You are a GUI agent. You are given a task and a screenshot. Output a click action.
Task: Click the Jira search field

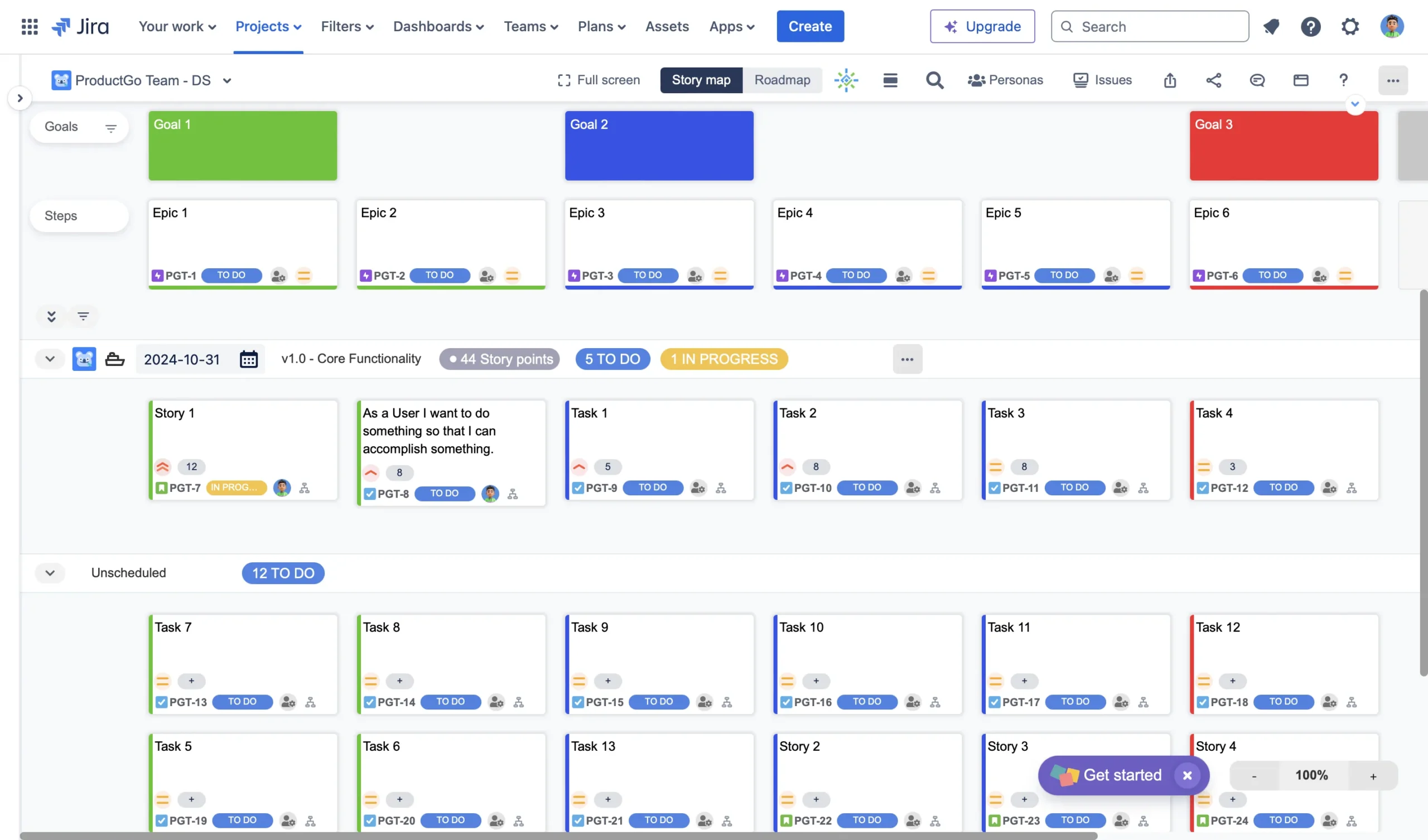tap(1150, 27)
